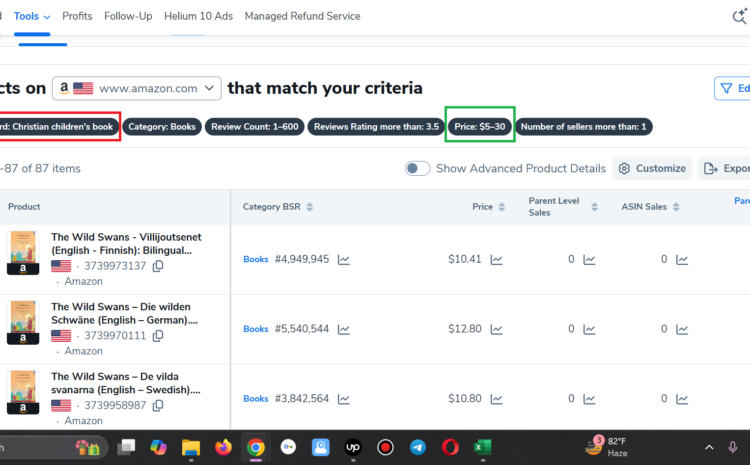Viewport: 750px width, 465px height.
Task: Open Parent Level Sales chart for German edition
Action: [589, 330]
